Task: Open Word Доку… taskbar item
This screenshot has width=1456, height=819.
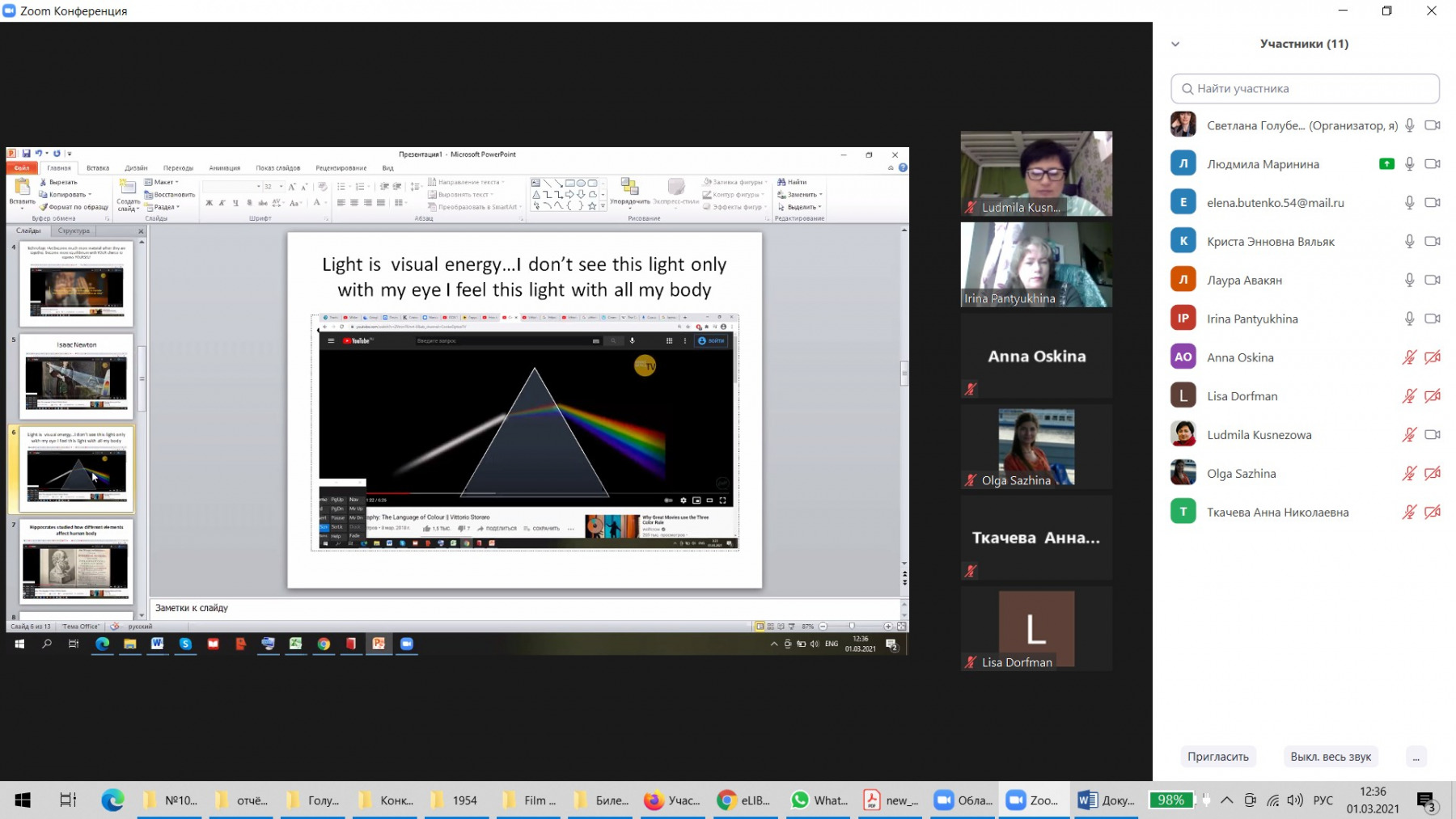Action: [x=1107, y=800]
